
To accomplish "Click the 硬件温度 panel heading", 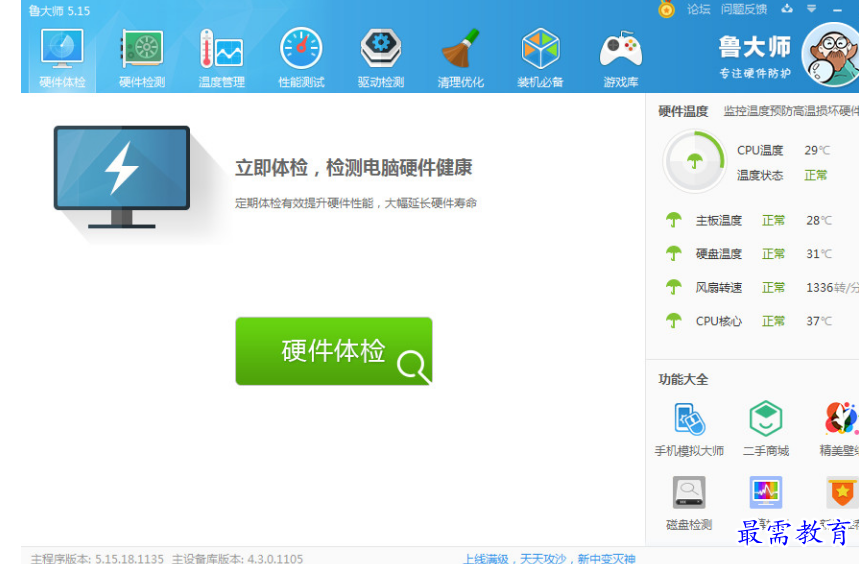I will coord(683,112).
